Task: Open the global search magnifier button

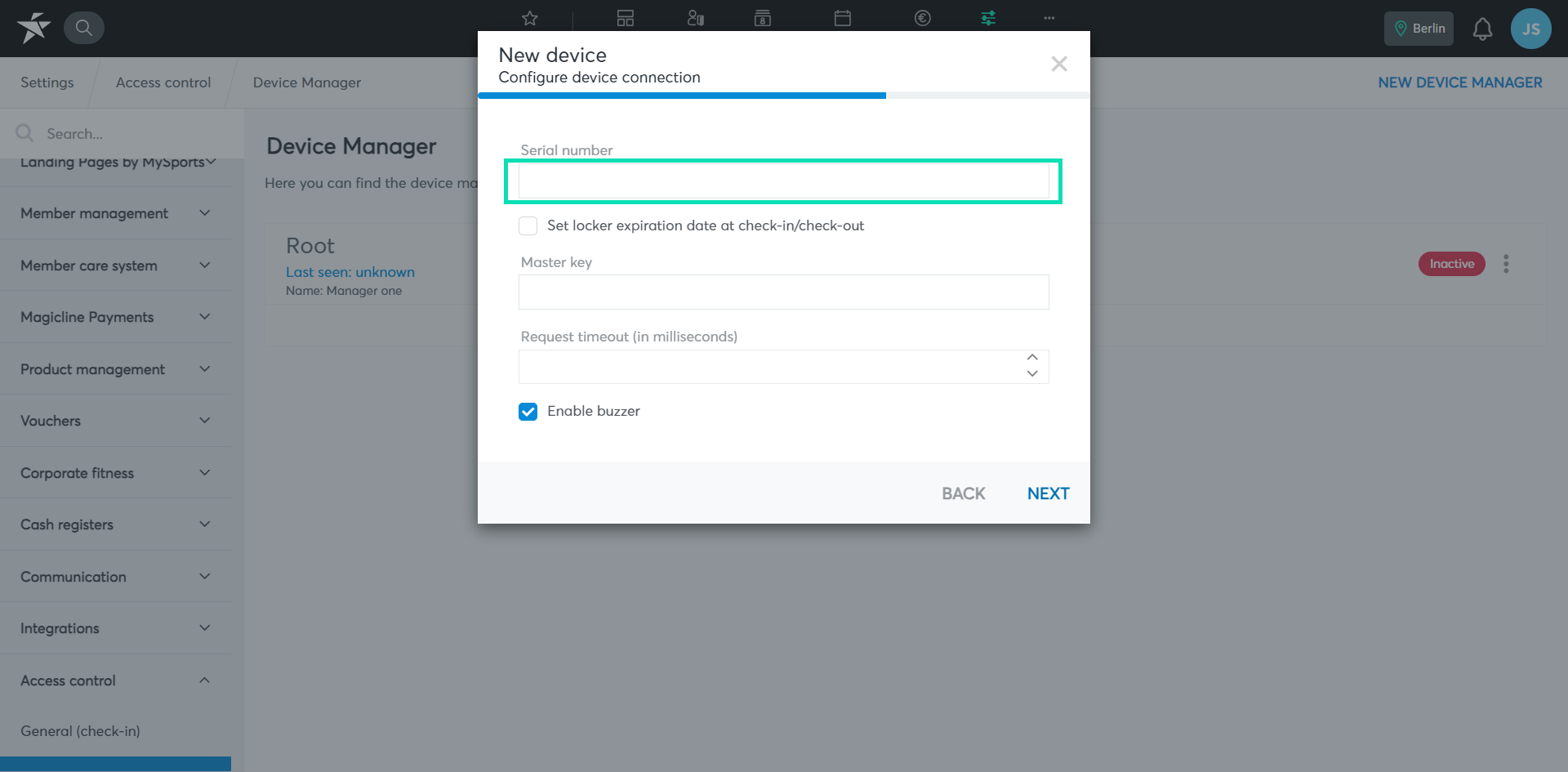Action: pyautogui.click(x=83, y=28)
